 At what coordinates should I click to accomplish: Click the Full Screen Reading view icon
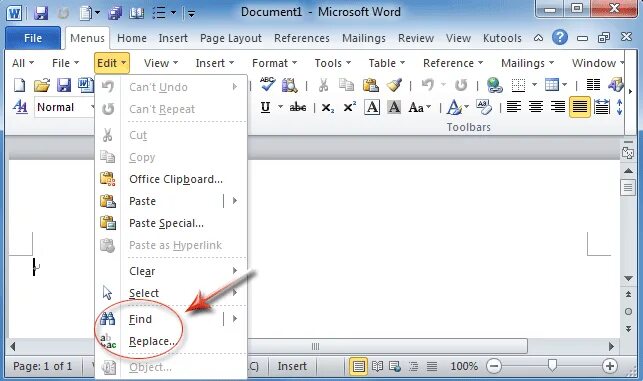(x=377, y=366)
